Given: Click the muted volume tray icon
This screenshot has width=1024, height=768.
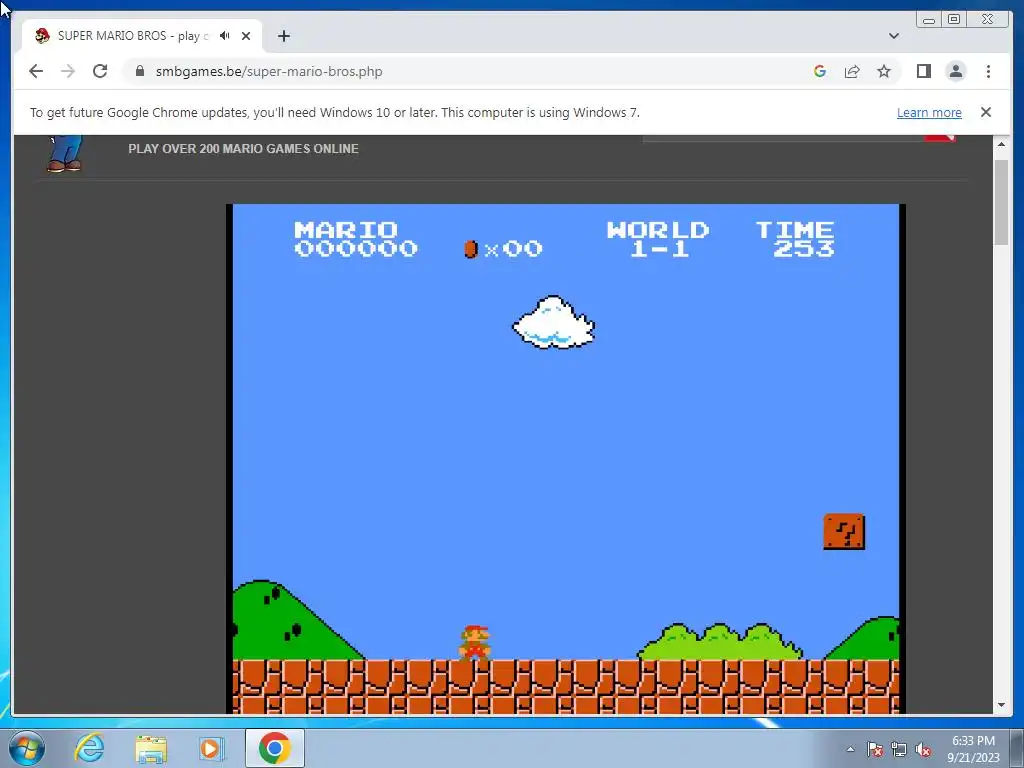Looking at the screenshot, I should click(923, 749).
